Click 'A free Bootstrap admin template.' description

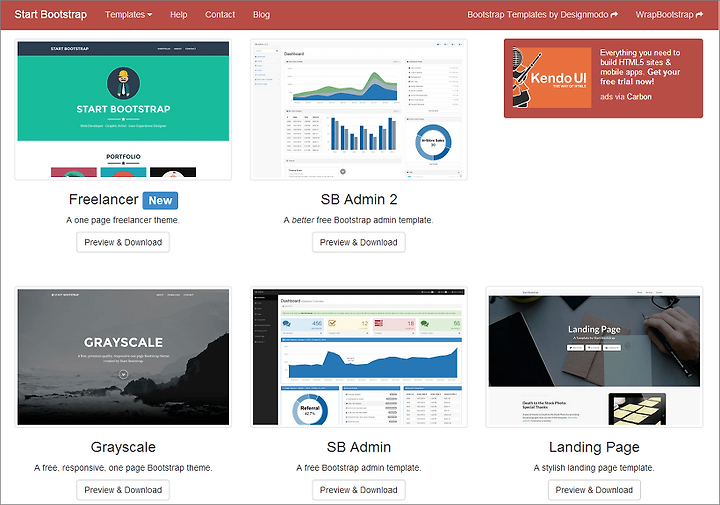point(359,468)
